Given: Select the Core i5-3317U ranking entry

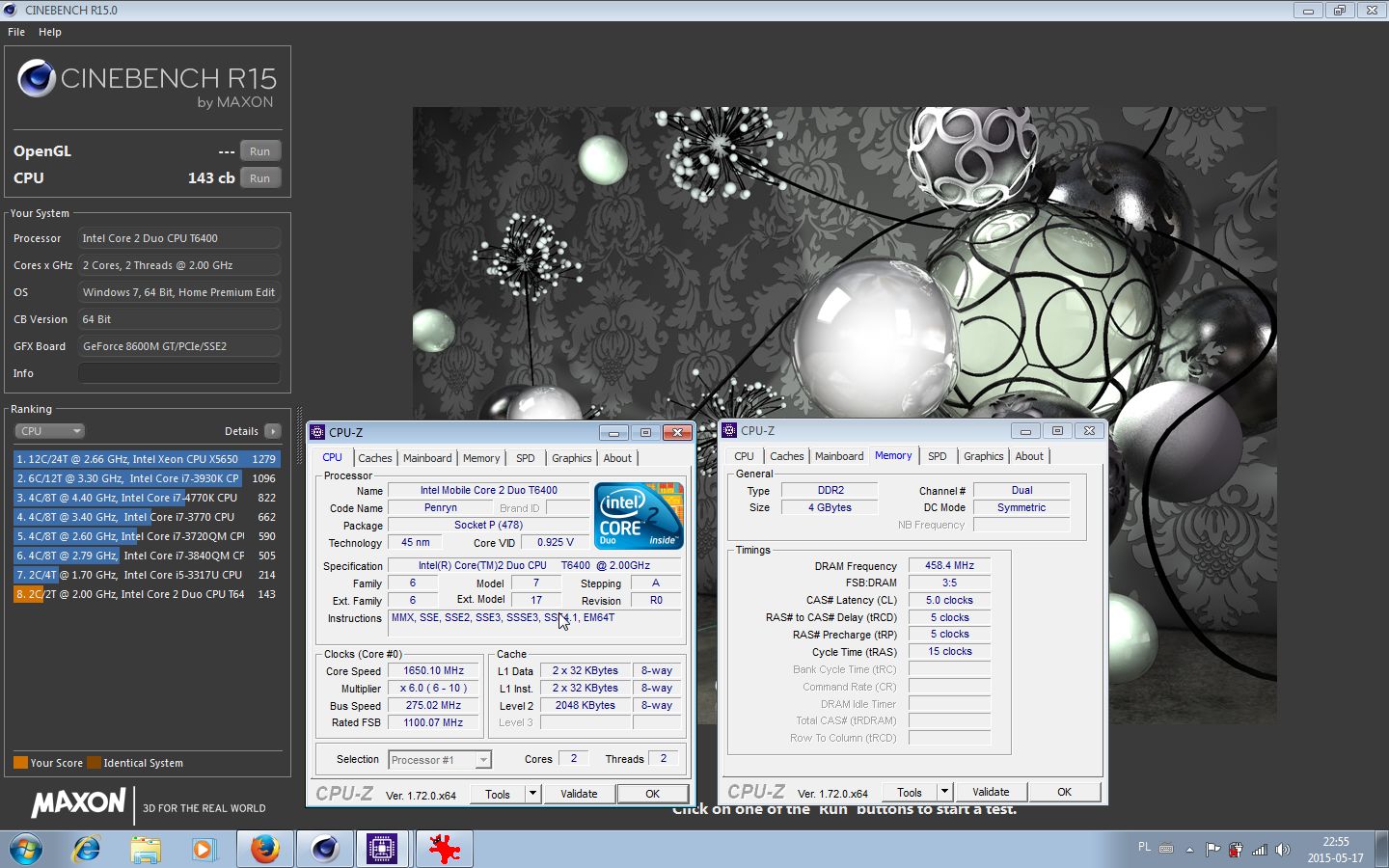Looking at the screenshot, I should (x=147, y=575).
